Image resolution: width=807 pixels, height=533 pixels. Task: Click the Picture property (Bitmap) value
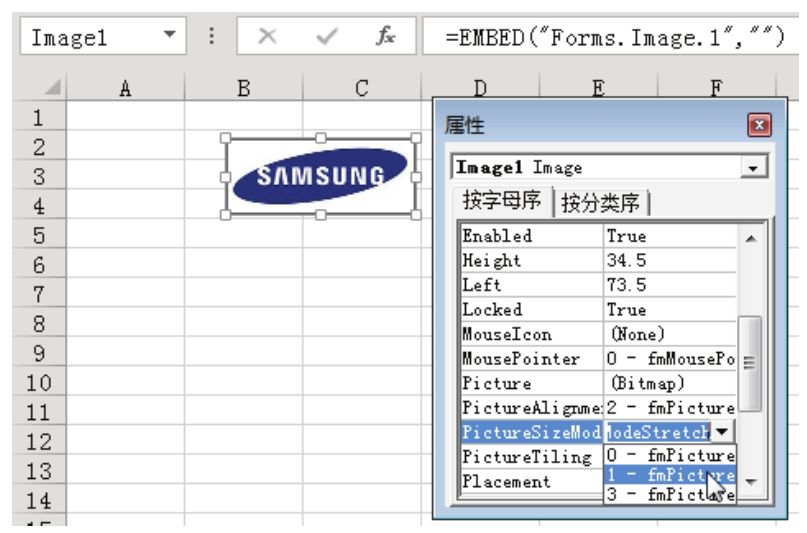(x=669, y=383)
